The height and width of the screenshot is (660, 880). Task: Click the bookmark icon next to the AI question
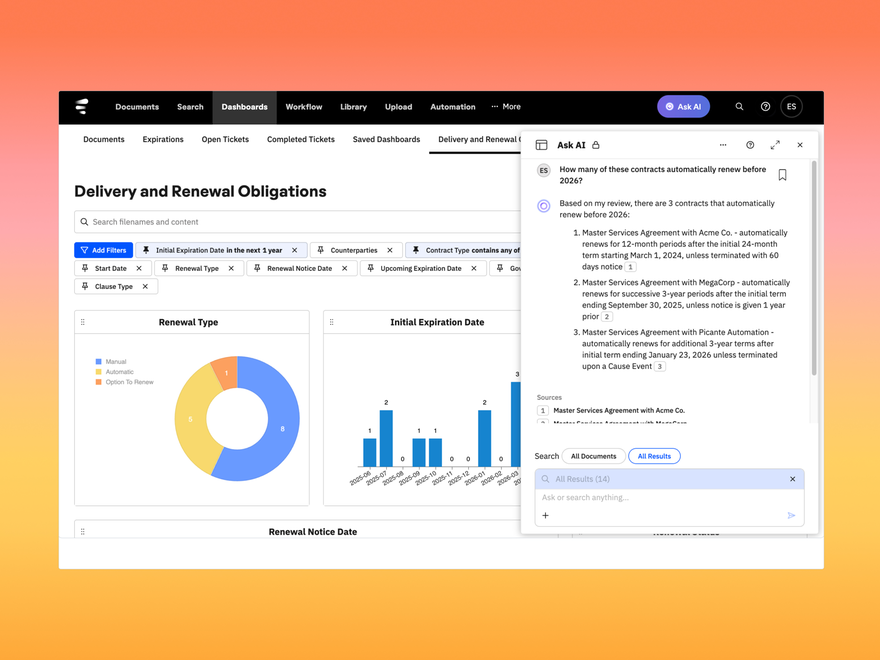tap(783, 173)
